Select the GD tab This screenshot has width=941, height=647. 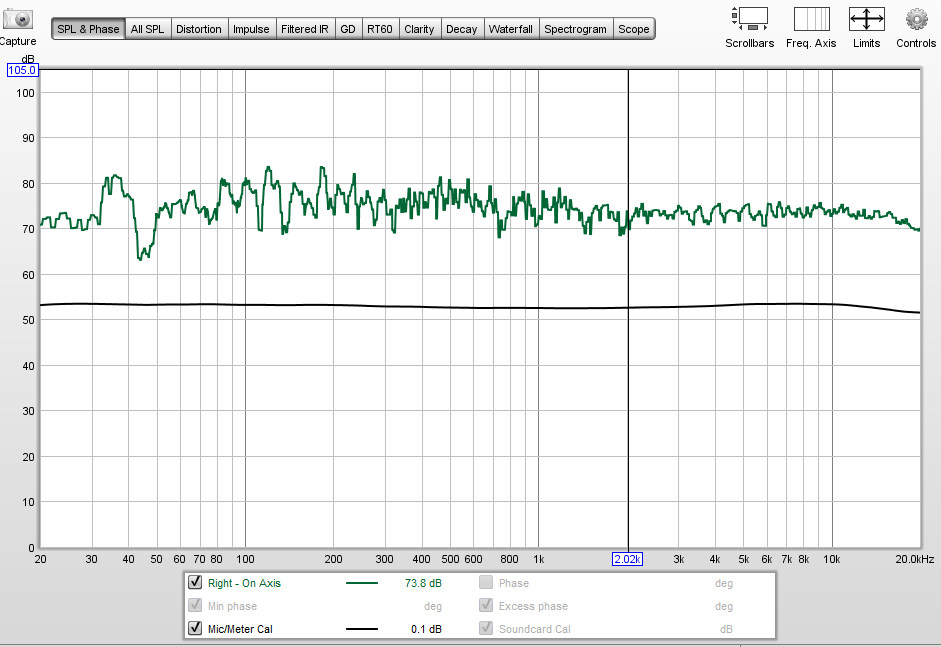click(x=348, y=29)
